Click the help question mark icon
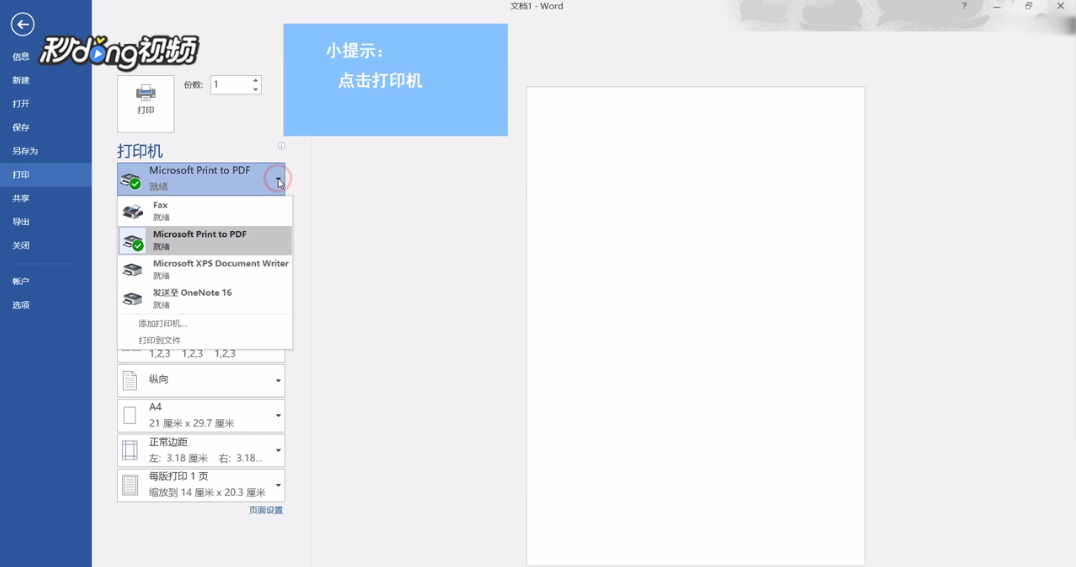The height and width of the screenshot is (567, 1076). [964, 6]
